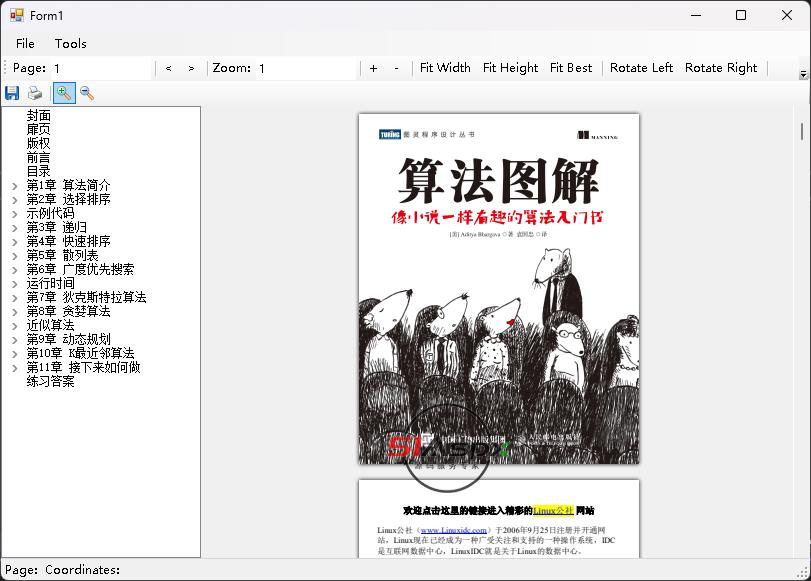This screenshot has height=581, width=811.
Task: Expand the 第3章 递归 chapter
Action: [15, 228]
